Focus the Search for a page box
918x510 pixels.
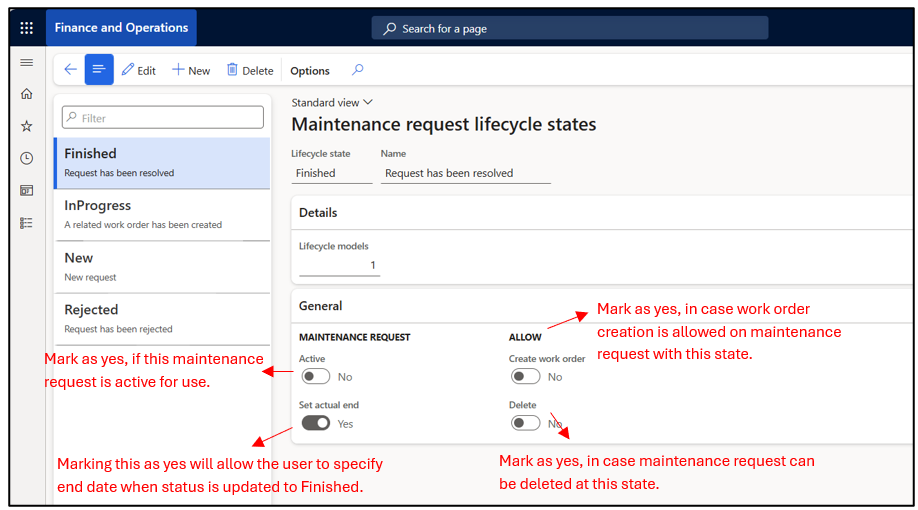point(570,28)
